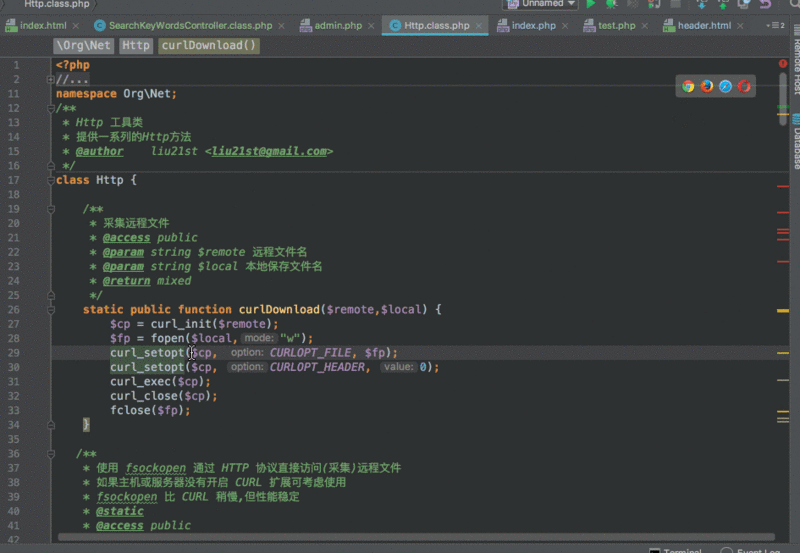Expand the folded comment on line 2
Image resolution: width=800 pixels, height=553 pixels.
pos(51,79)
